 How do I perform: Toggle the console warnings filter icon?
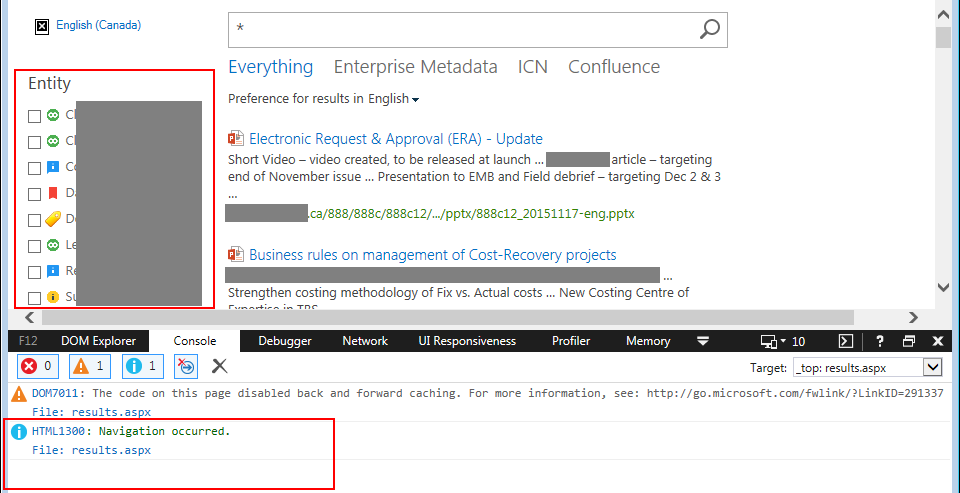90,366
